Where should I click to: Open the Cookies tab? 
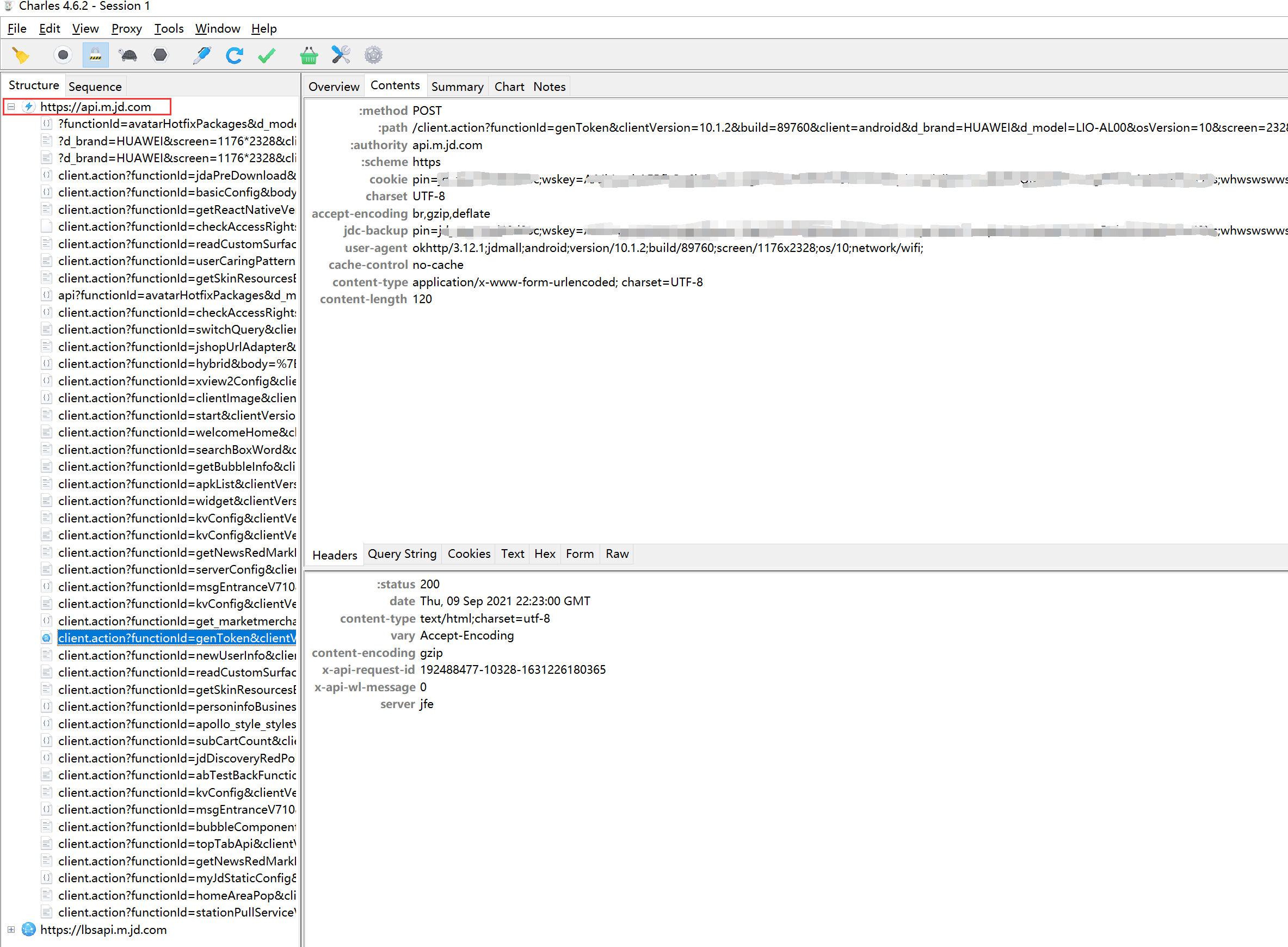pyautogui.click(x=469, y=554)
